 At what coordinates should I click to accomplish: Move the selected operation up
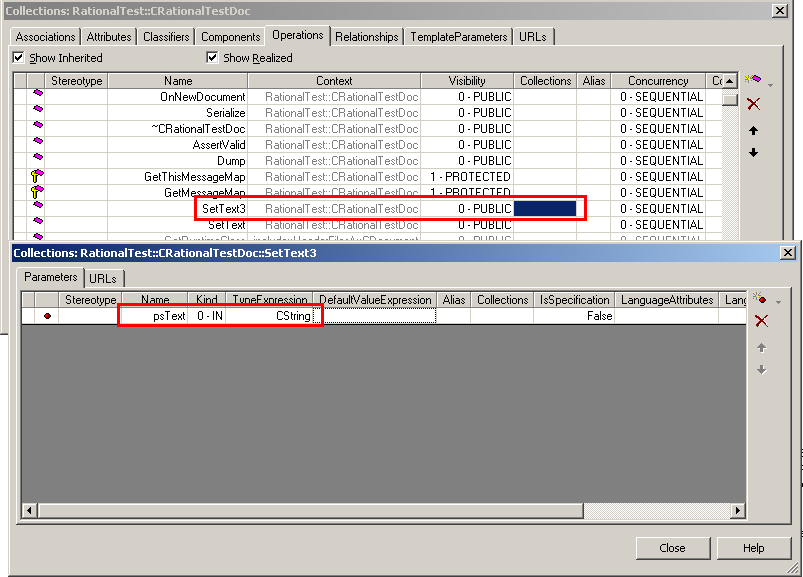(753, 131)
